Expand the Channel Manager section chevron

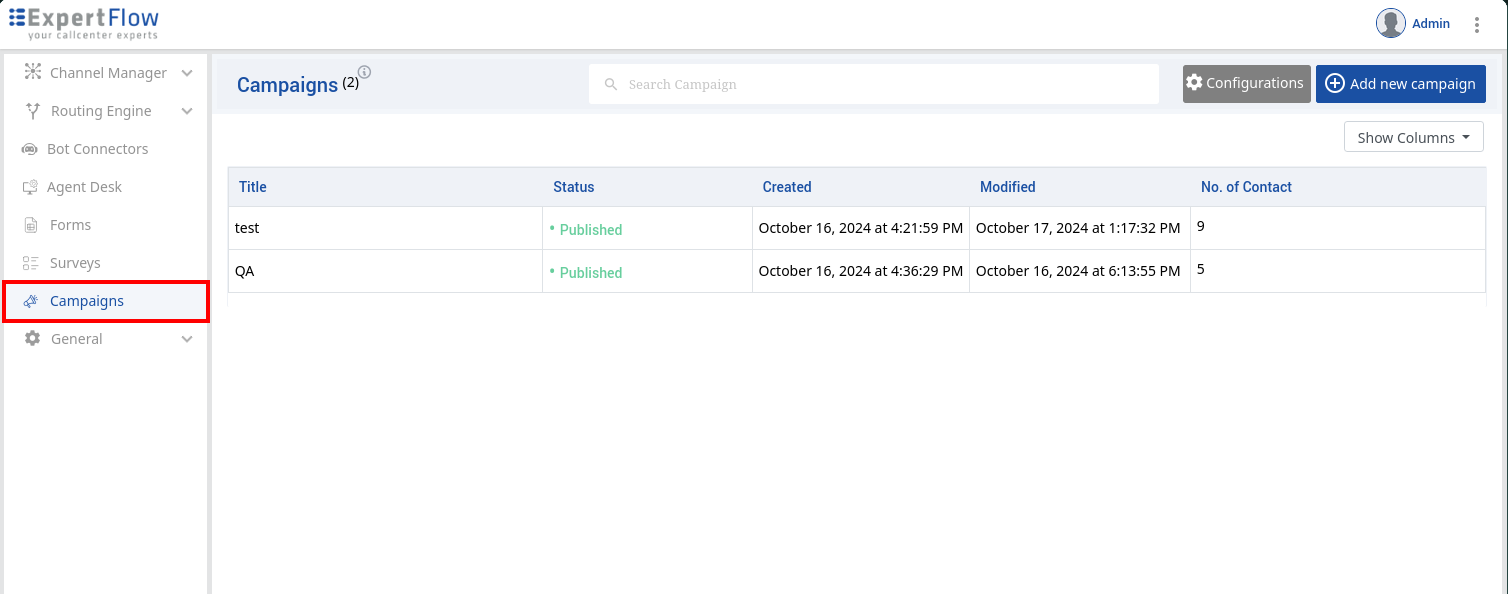[186, 72]
